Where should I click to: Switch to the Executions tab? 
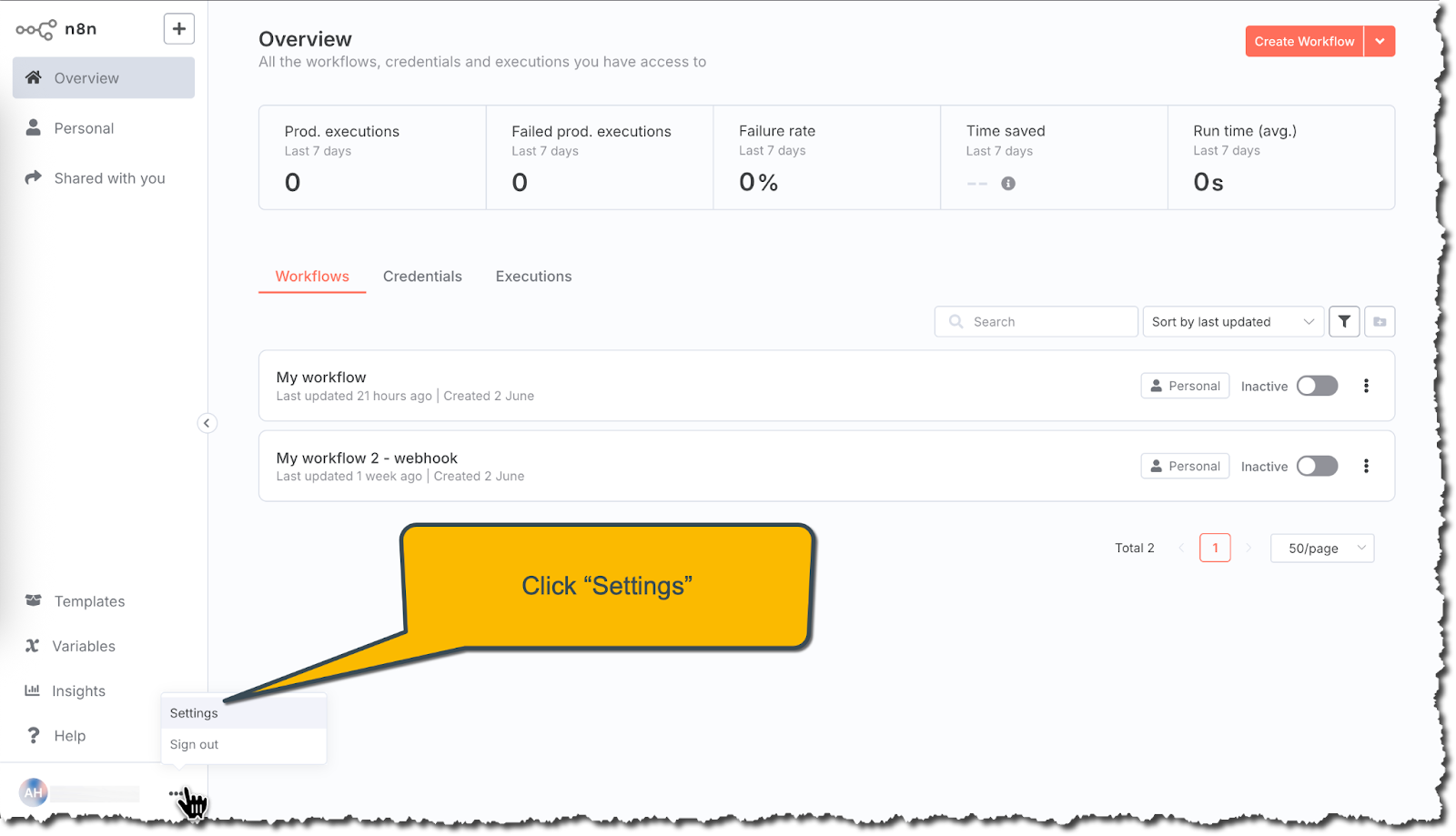tap(533, 277)
